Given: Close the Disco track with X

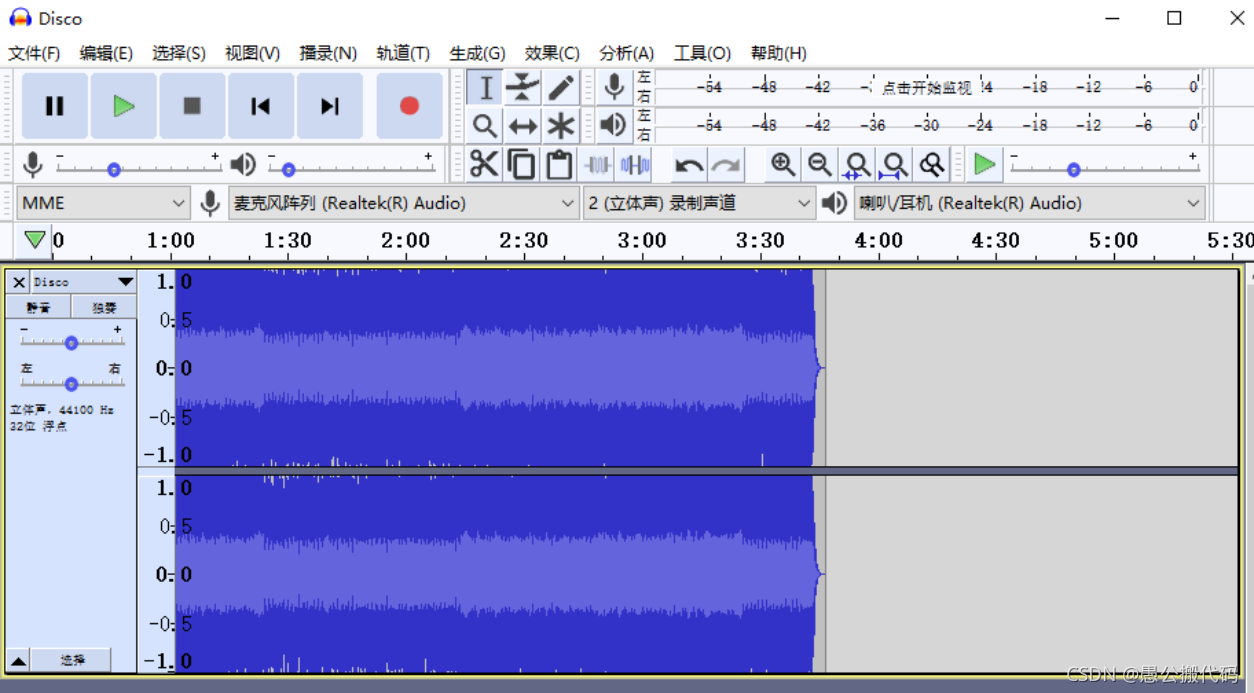Looking at the screenshot, I should pos(19,282).
